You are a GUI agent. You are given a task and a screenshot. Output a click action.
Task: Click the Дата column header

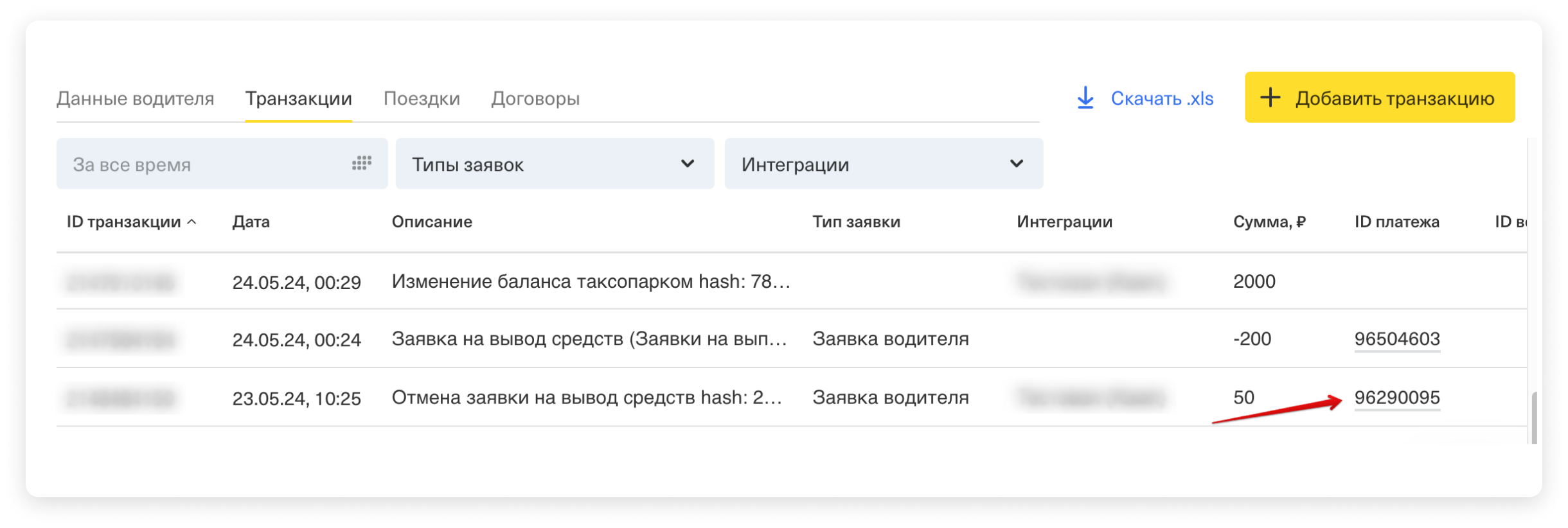251,222
